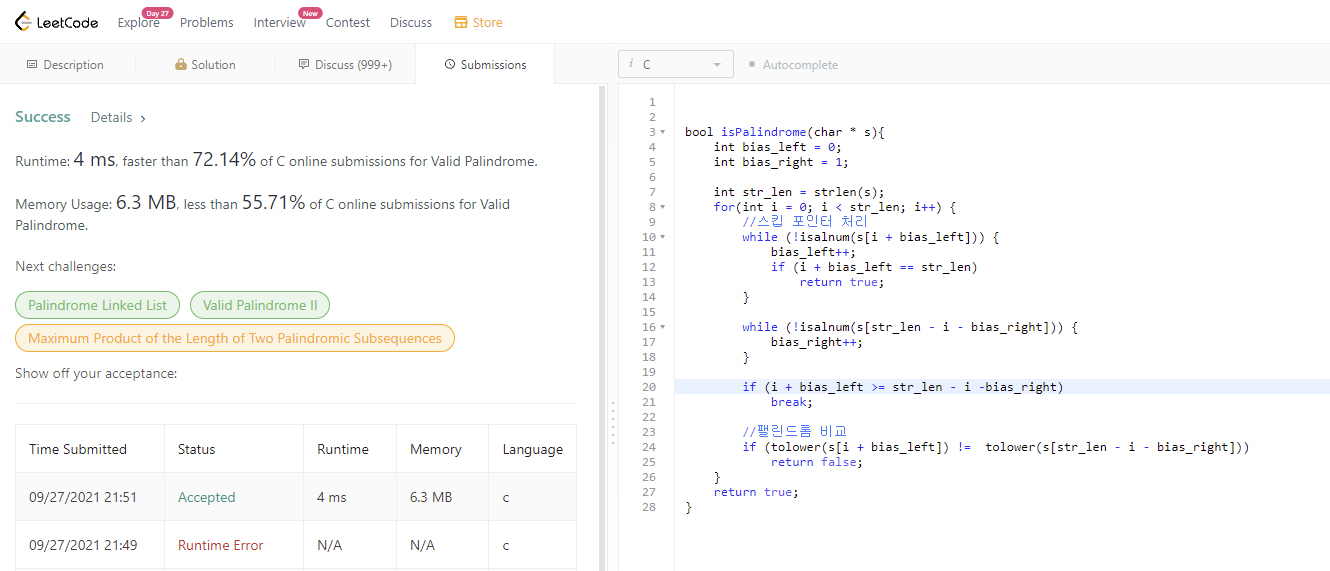Open the Accepted submission result
Viewport: 1330px width, 571px height.
207,497
